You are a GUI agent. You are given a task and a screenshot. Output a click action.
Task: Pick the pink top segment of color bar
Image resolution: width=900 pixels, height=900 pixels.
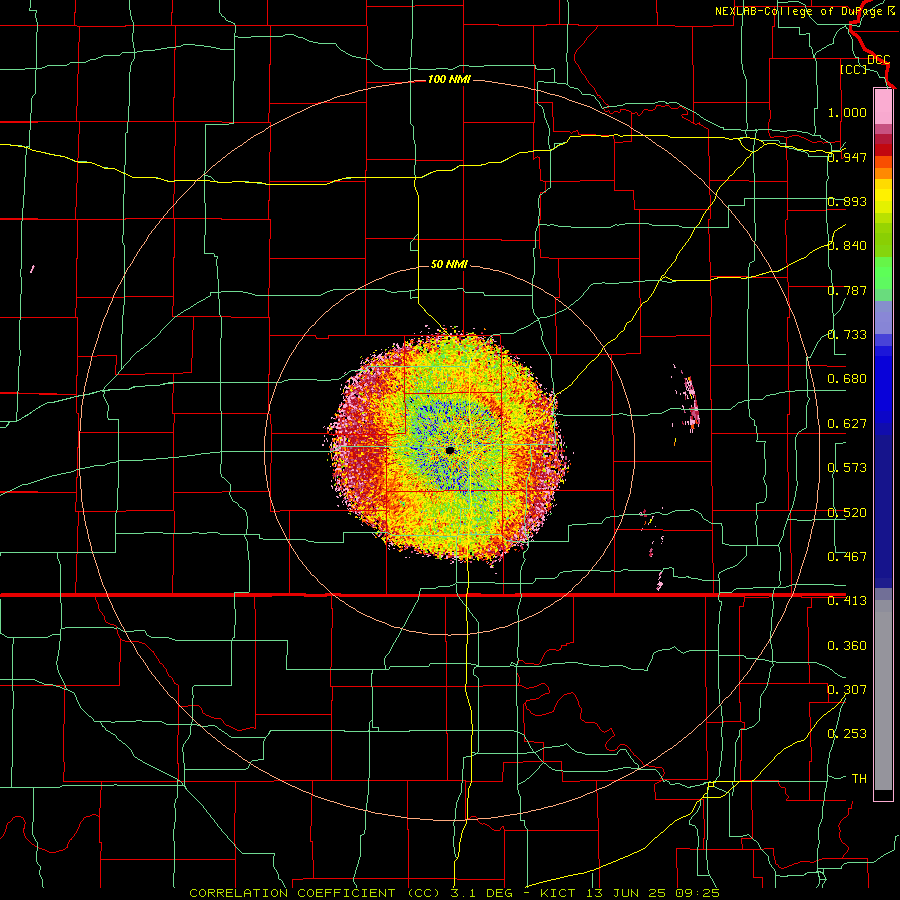click(883, 107)
